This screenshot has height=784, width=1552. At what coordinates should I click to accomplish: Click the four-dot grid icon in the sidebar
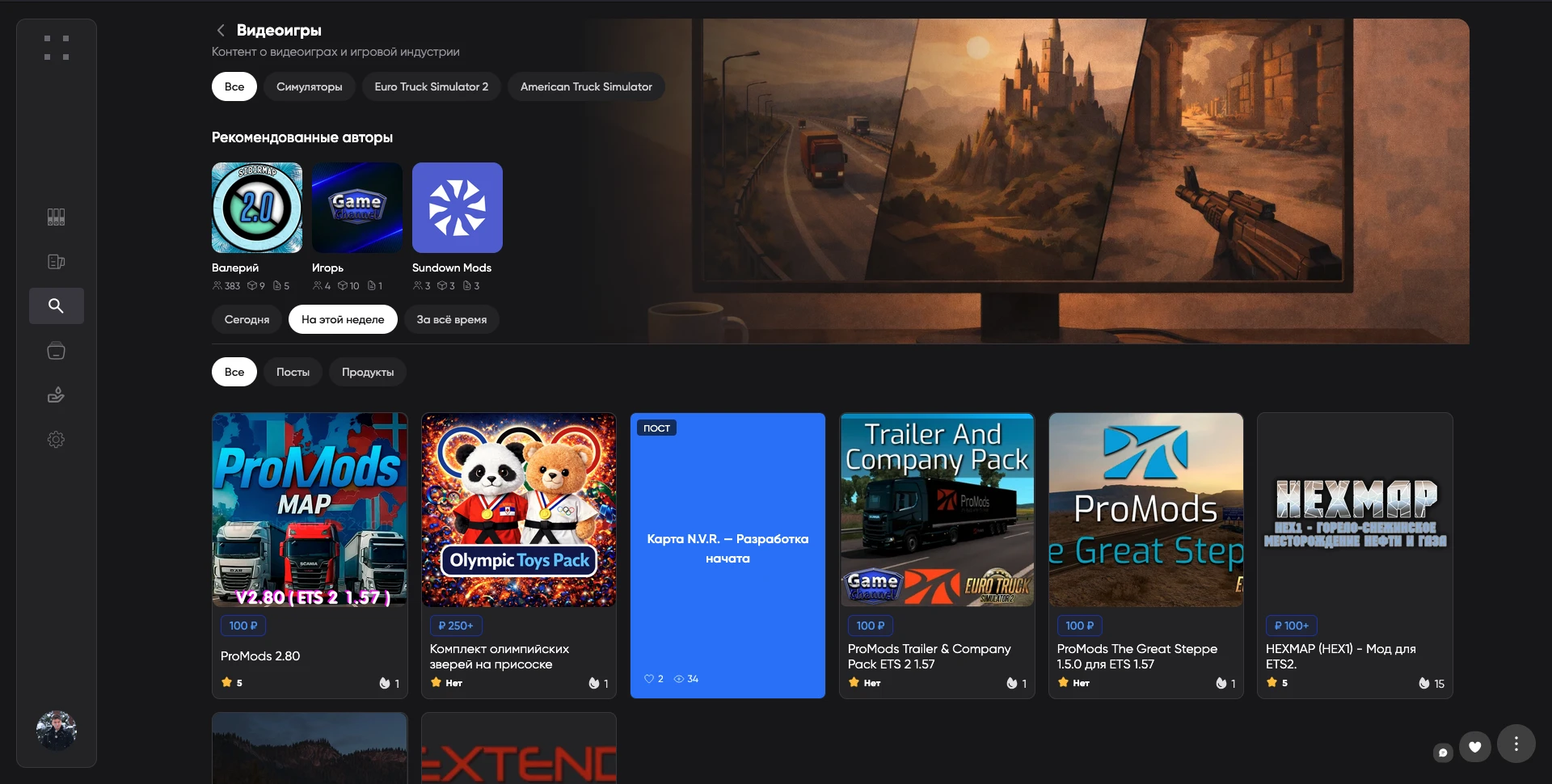(57, 48)
